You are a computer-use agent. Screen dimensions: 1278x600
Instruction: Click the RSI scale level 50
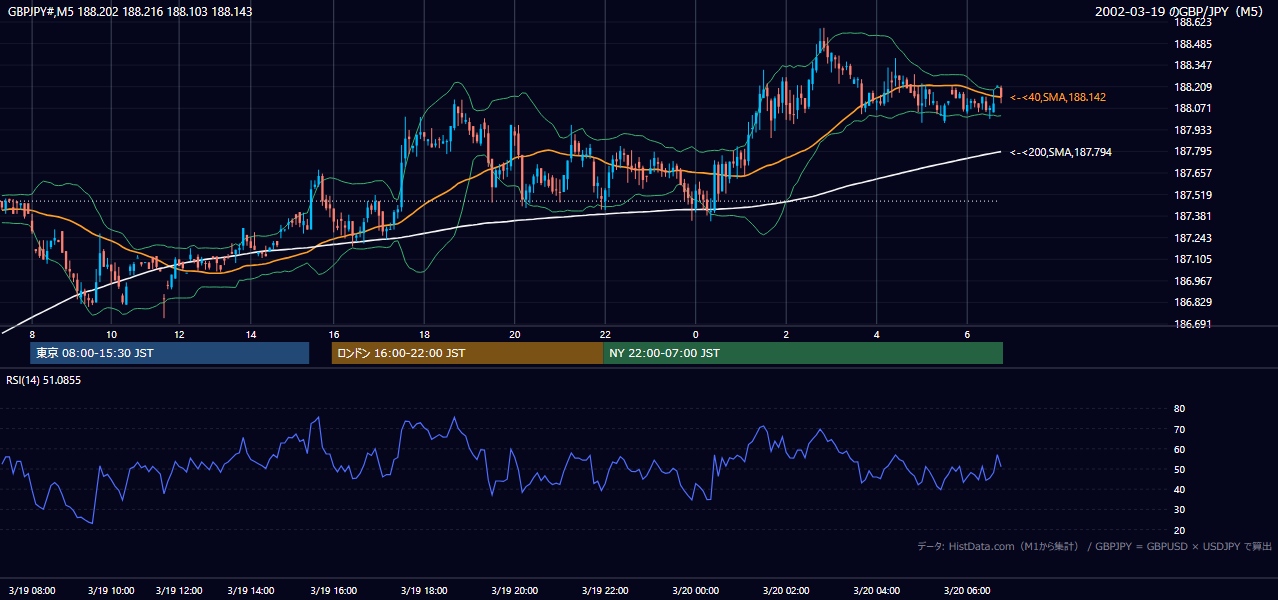coord(1179,469)
